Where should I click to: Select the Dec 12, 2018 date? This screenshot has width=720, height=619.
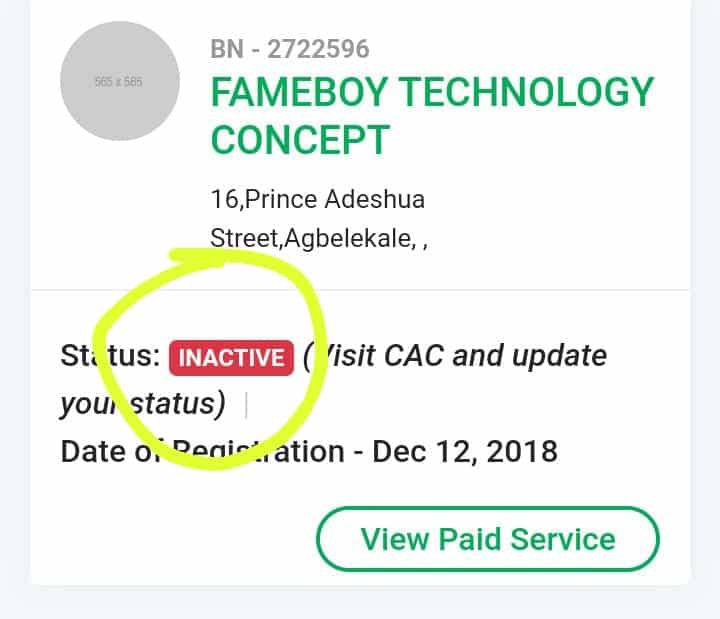click(465, 452)
